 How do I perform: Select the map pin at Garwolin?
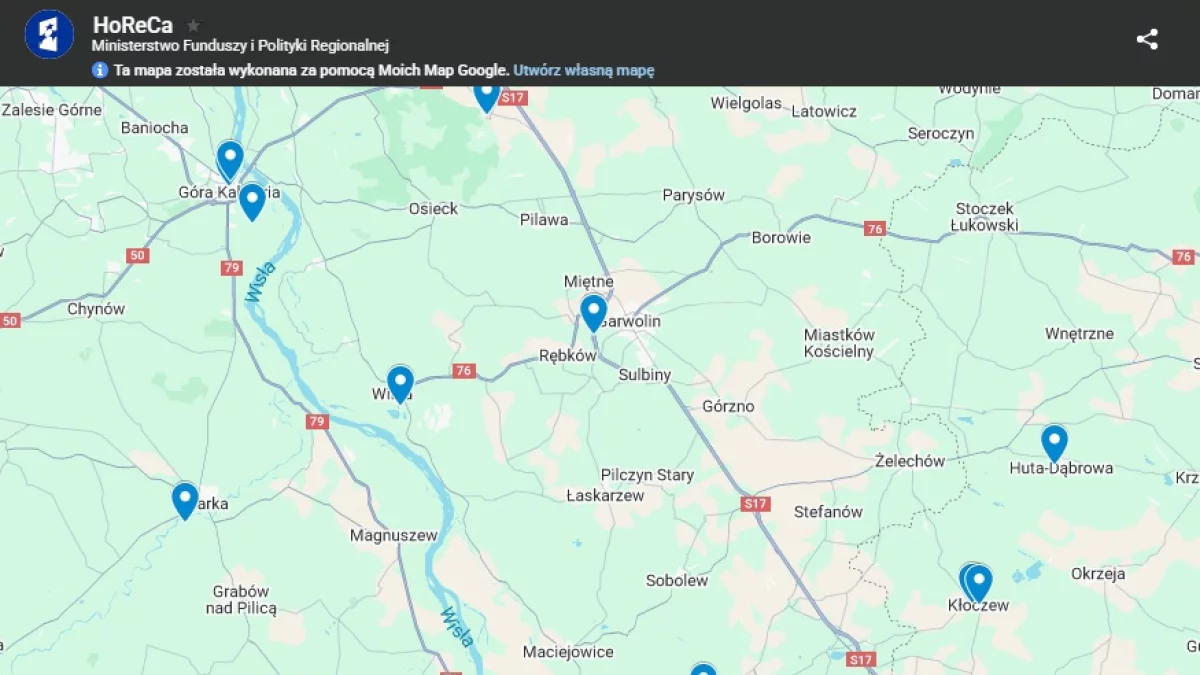pos(593,311)
